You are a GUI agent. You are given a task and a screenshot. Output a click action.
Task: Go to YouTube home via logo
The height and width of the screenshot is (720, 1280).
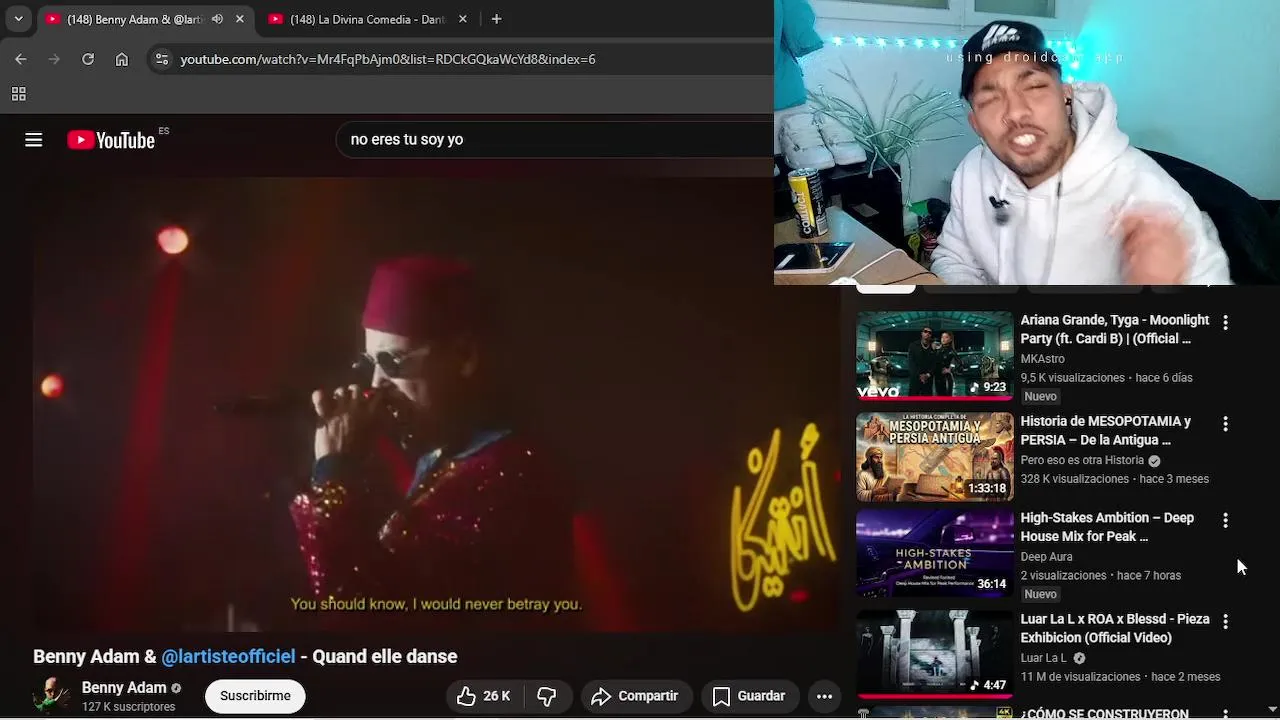click(111, 140)
